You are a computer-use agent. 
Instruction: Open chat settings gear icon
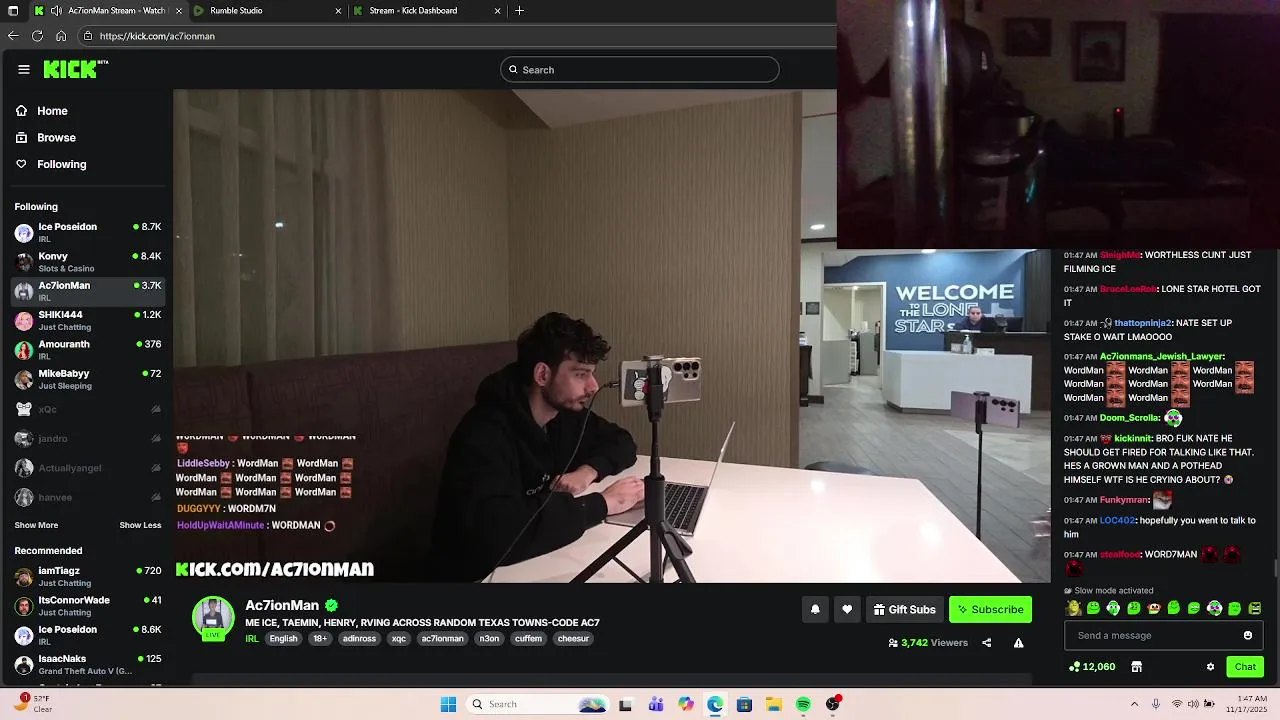point(1210,667)
